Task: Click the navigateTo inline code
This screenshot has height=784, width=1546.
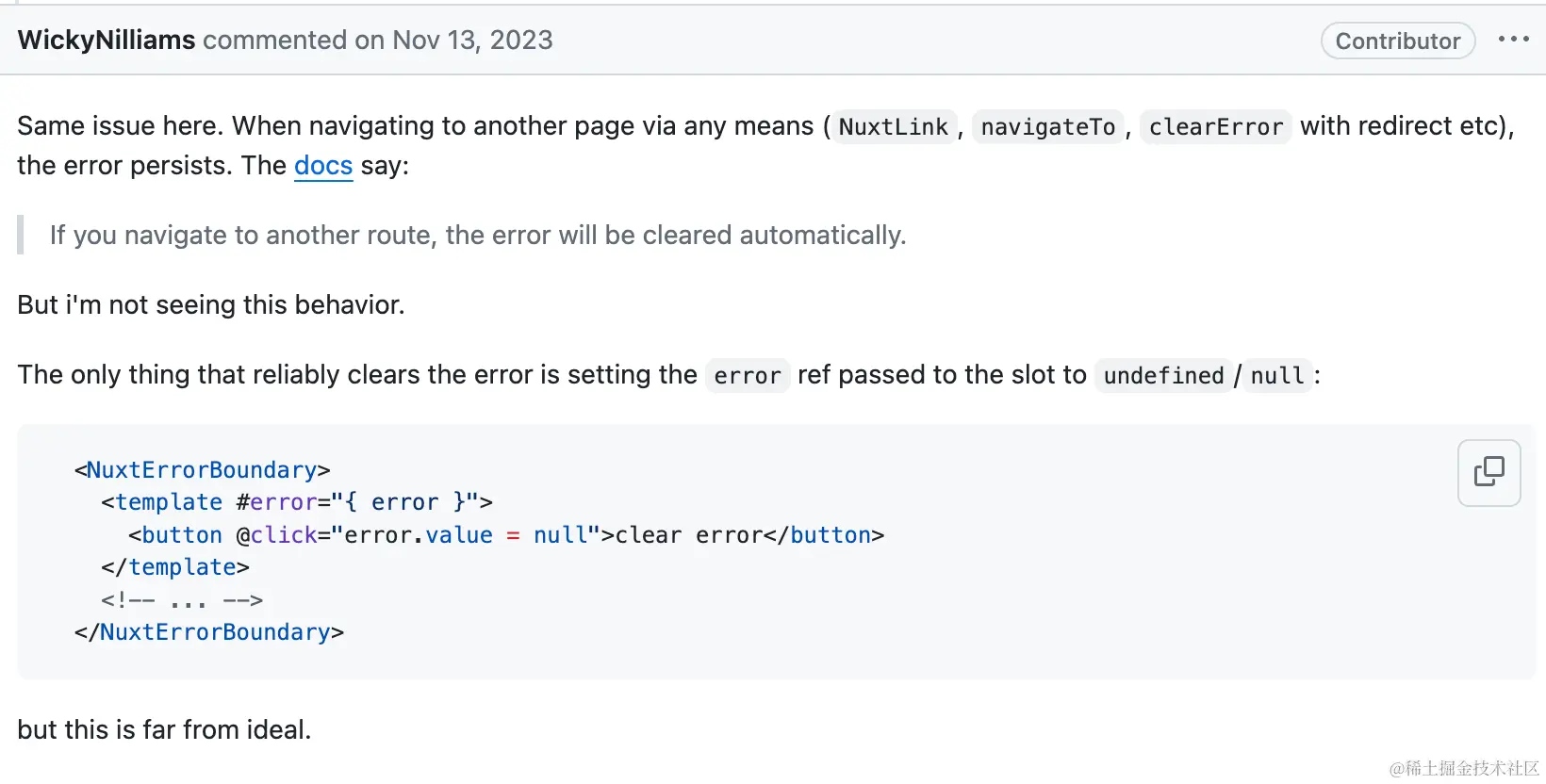Action: click(x=1048, y=126)
